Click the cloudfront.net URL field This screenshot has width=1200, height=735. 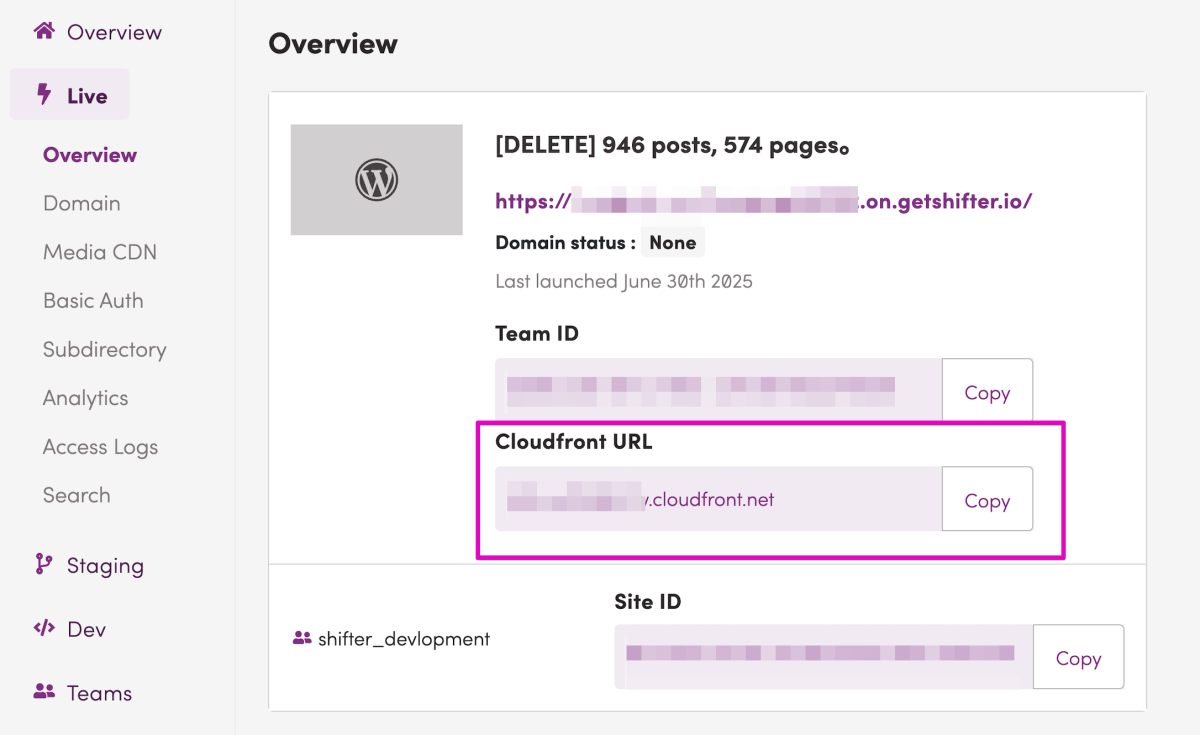click(719, 499)
